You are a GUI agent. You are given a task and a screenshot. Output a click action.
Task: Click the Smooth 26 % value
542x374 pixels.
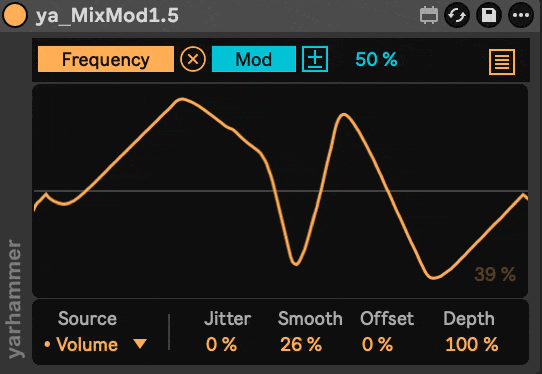click(301, 345)
